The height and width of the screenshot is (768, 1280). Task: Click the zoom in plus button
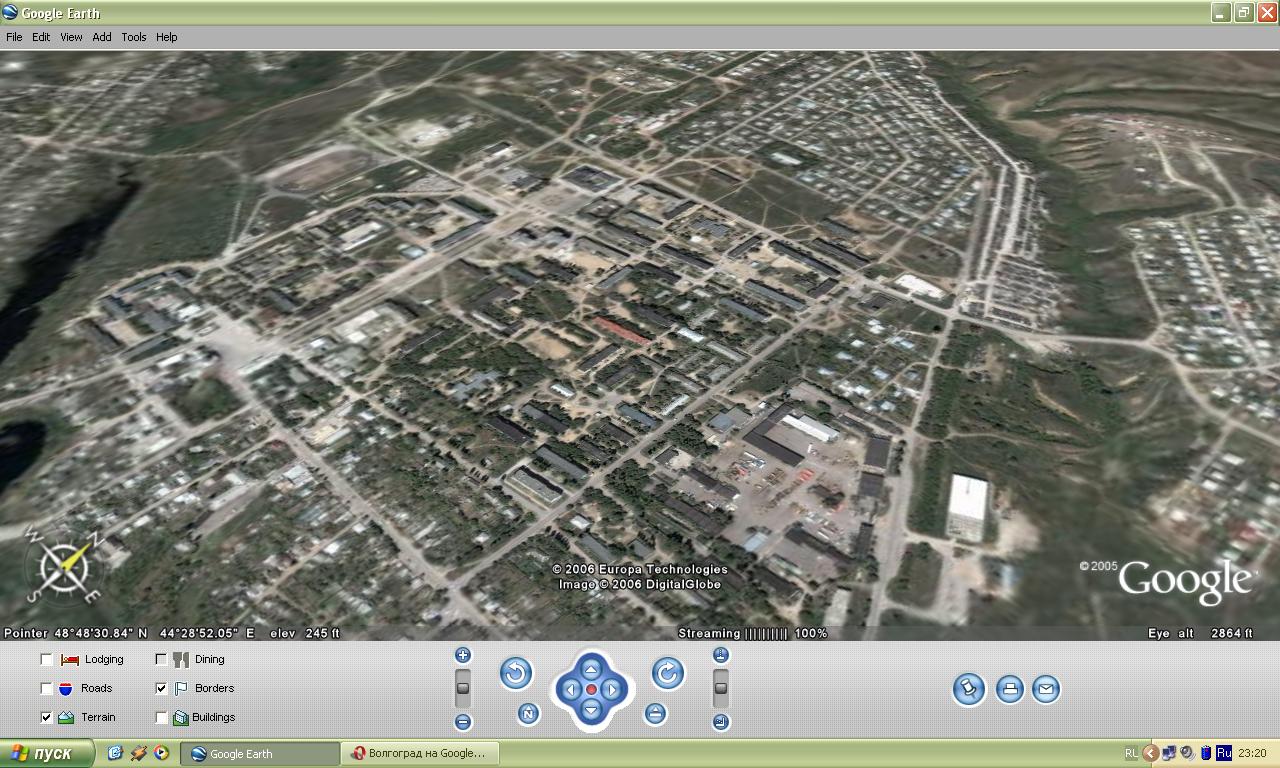pyautogui.click(x=463, y=655)
